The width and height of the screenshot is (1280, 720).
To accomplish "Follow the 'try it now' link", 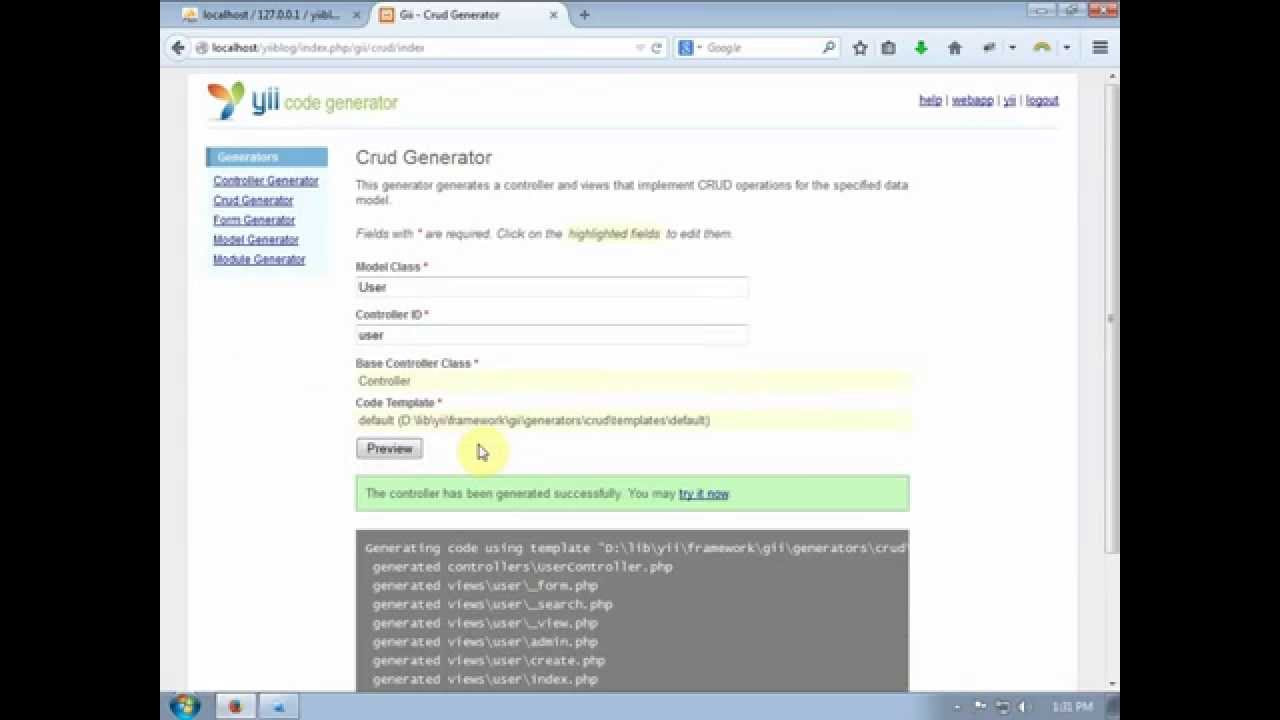I will 704,494.
